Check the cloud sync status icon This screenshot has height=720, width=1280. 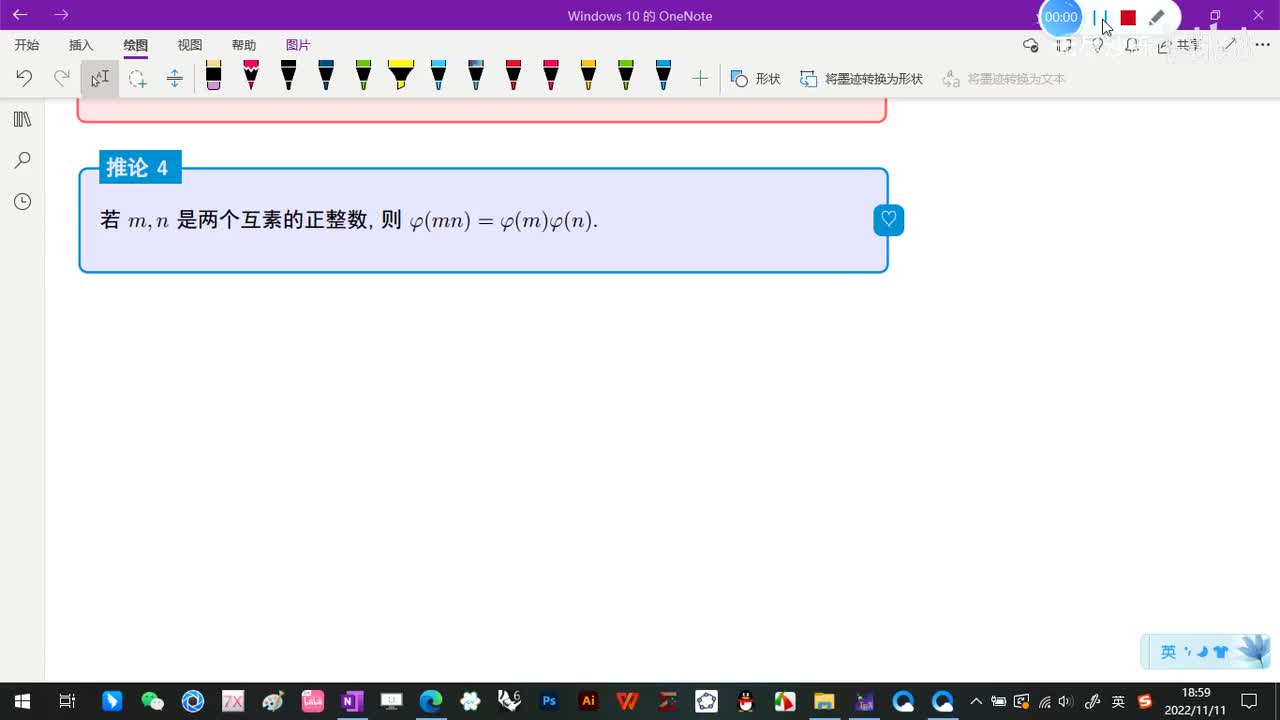click(x=1031, y=45)
